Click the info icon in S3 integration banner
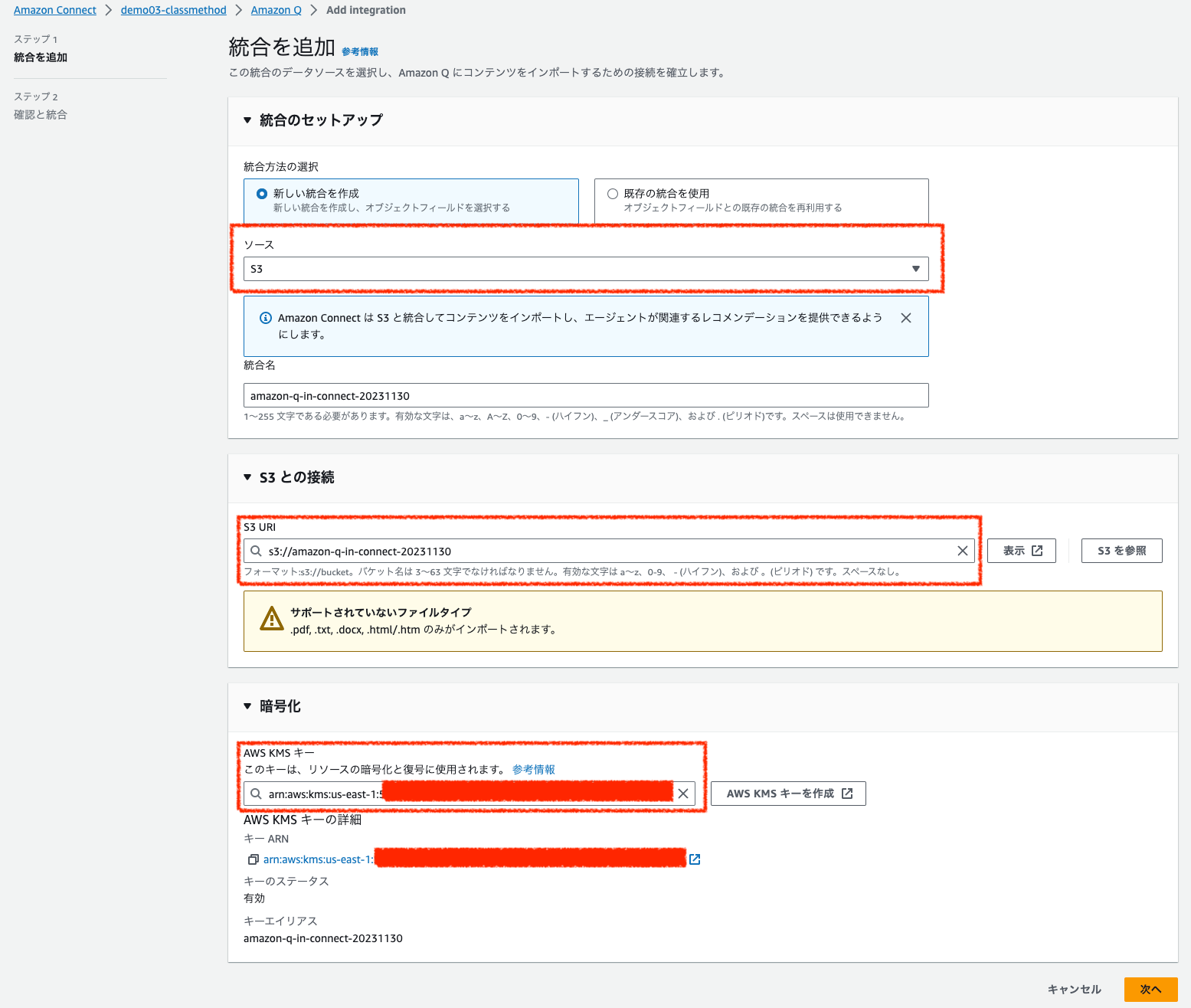Screen dimensions: 1191x1008 pos(265,317)
